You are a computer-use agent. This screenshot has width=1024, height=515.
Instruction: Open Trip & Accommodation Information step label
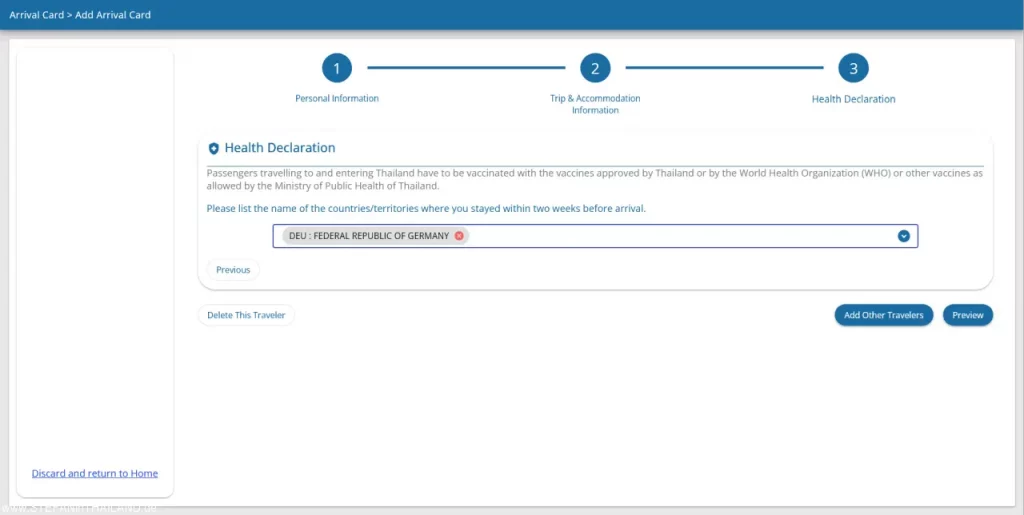point(595,104)
